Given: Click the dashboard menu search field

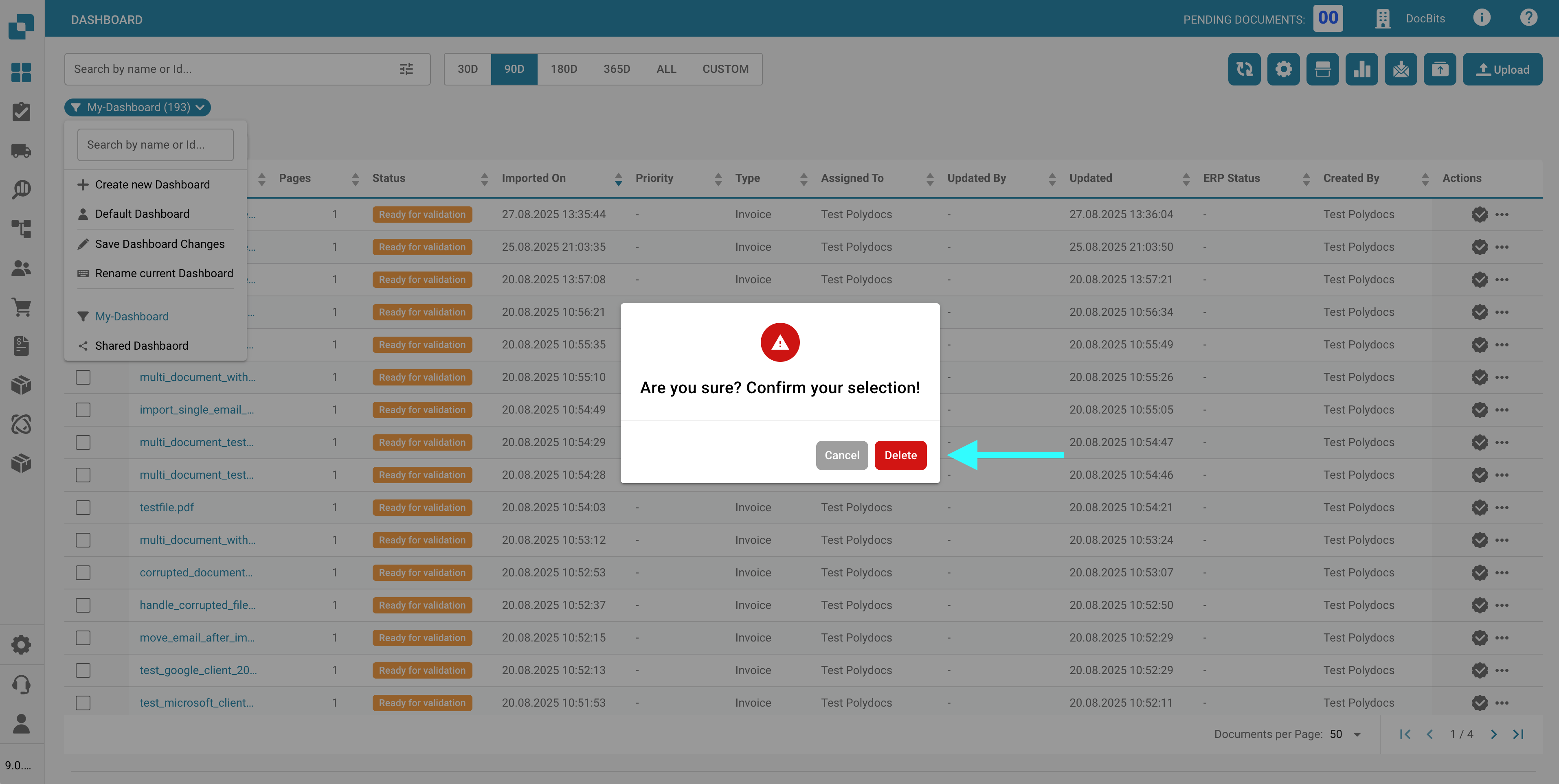Looking at the screenshot, I should 155,145.
